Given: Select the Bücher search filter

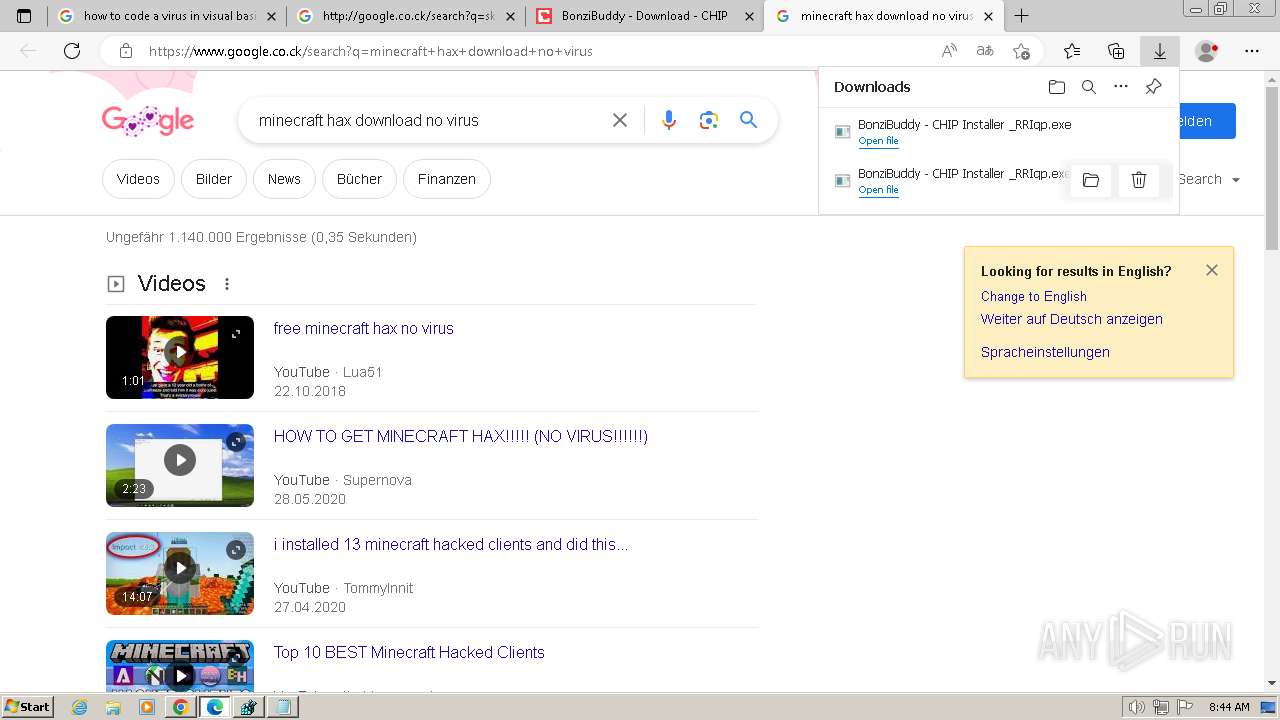Looking at the screenshot, I should [359, 179].
